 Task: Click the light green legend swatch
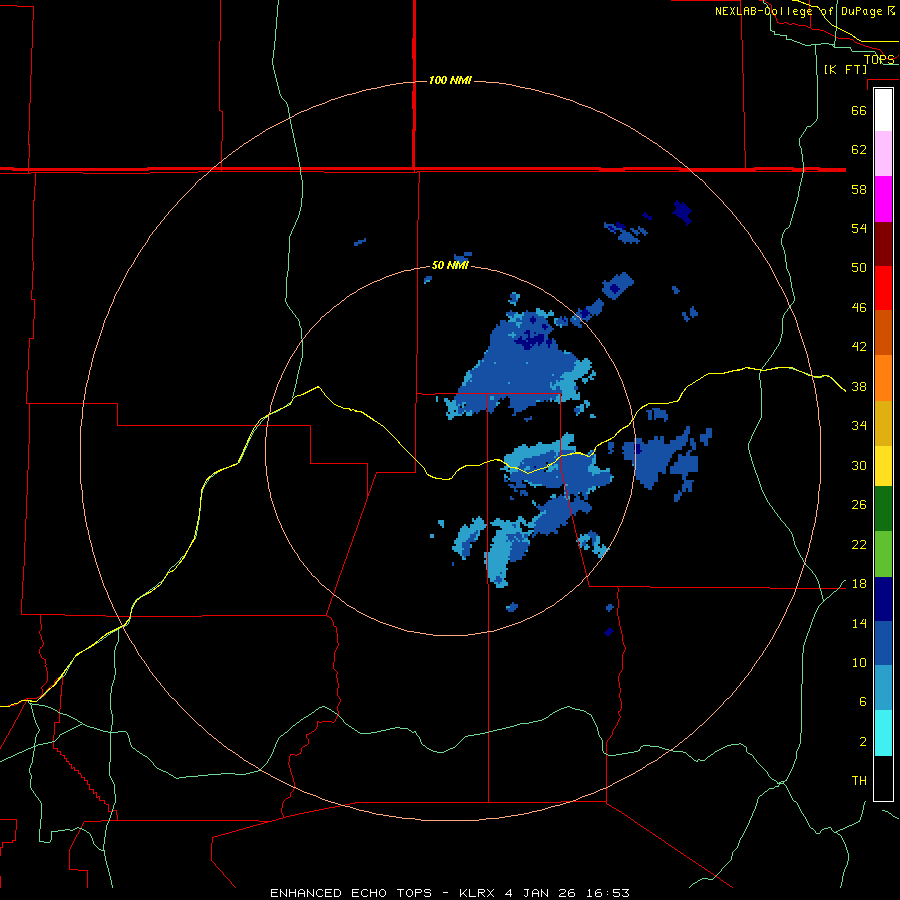click(883, 554)
